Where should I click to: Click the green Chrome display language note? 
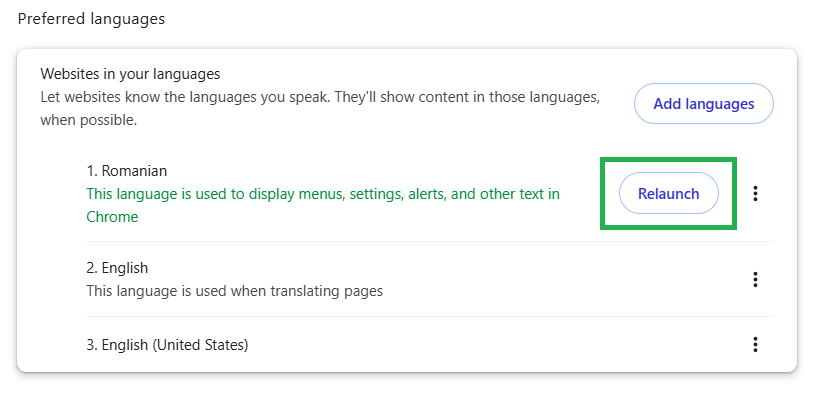click(x=323, y=205)
